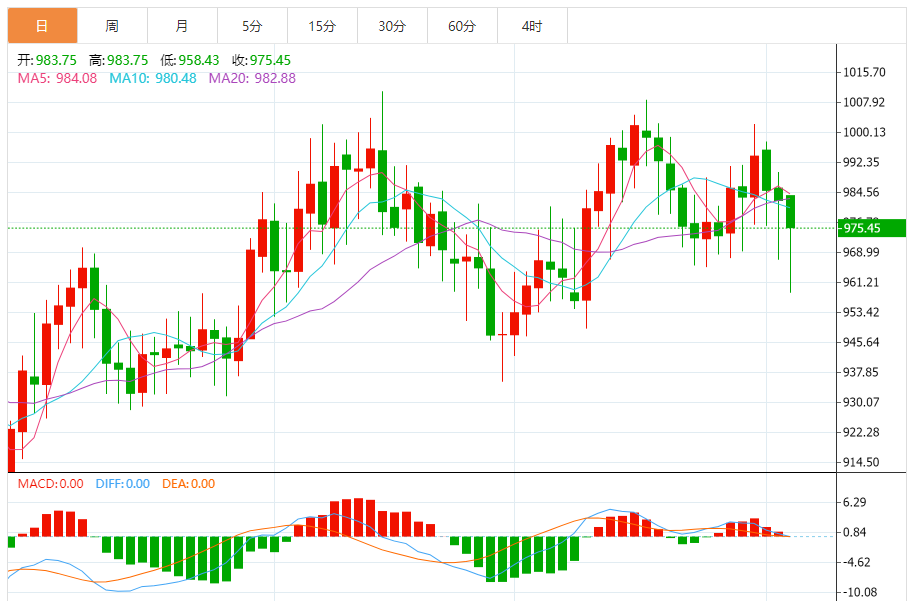This screenshot has width=914, height=601.
Task: Click the DIFF:0.00 label
Action: click(122, 484)
